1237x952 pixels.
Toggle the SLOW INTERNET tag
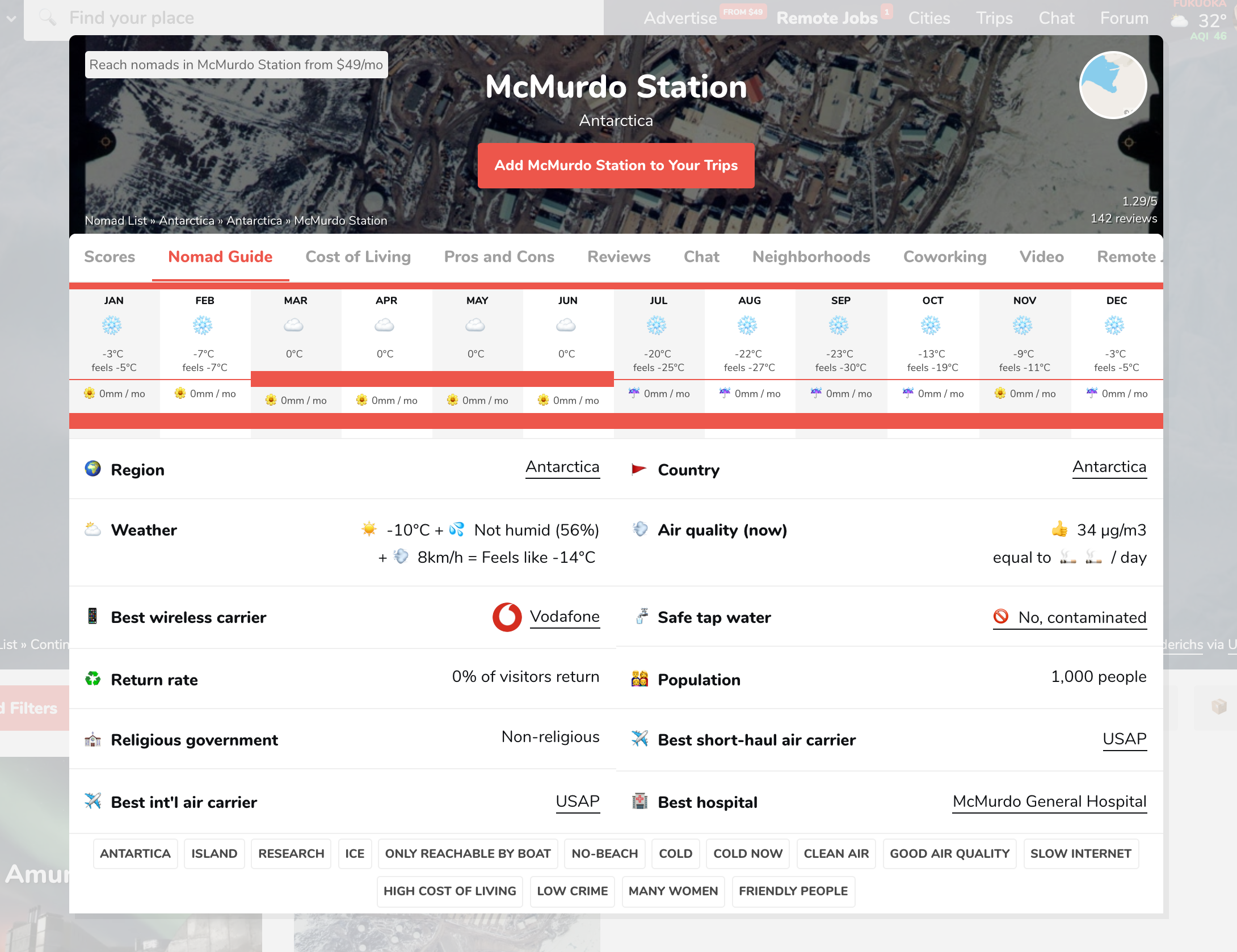coord(1080,853)
